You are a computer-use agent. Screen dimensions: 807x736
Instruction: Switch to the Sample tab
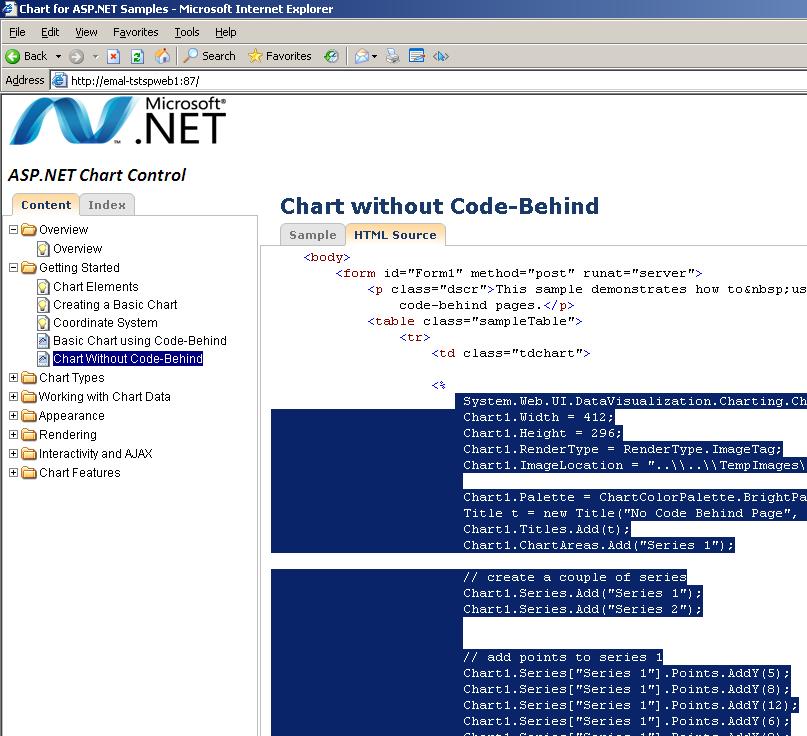coord(312,235)
